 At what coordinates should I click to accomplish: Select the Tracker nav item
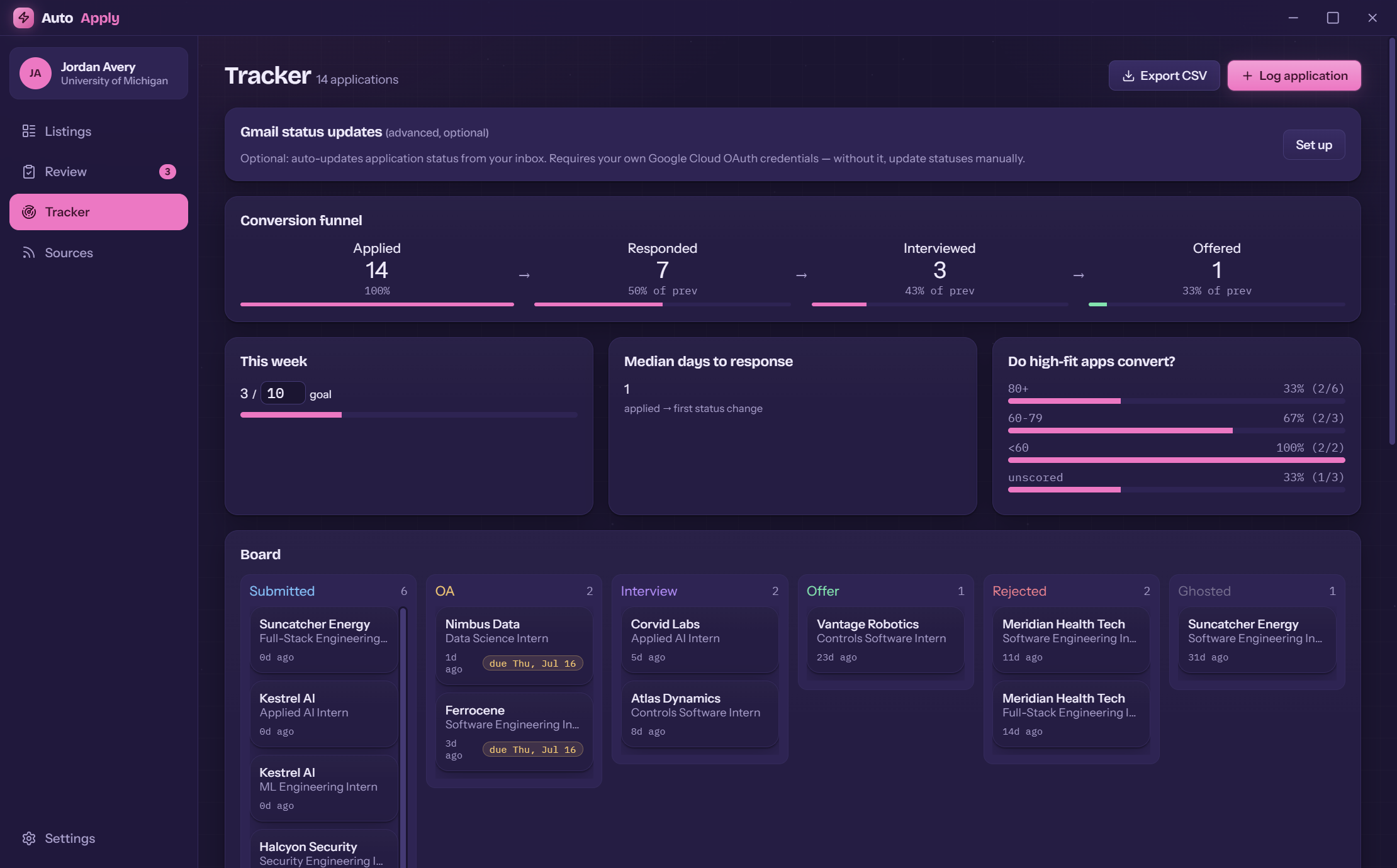click(99, 212)
